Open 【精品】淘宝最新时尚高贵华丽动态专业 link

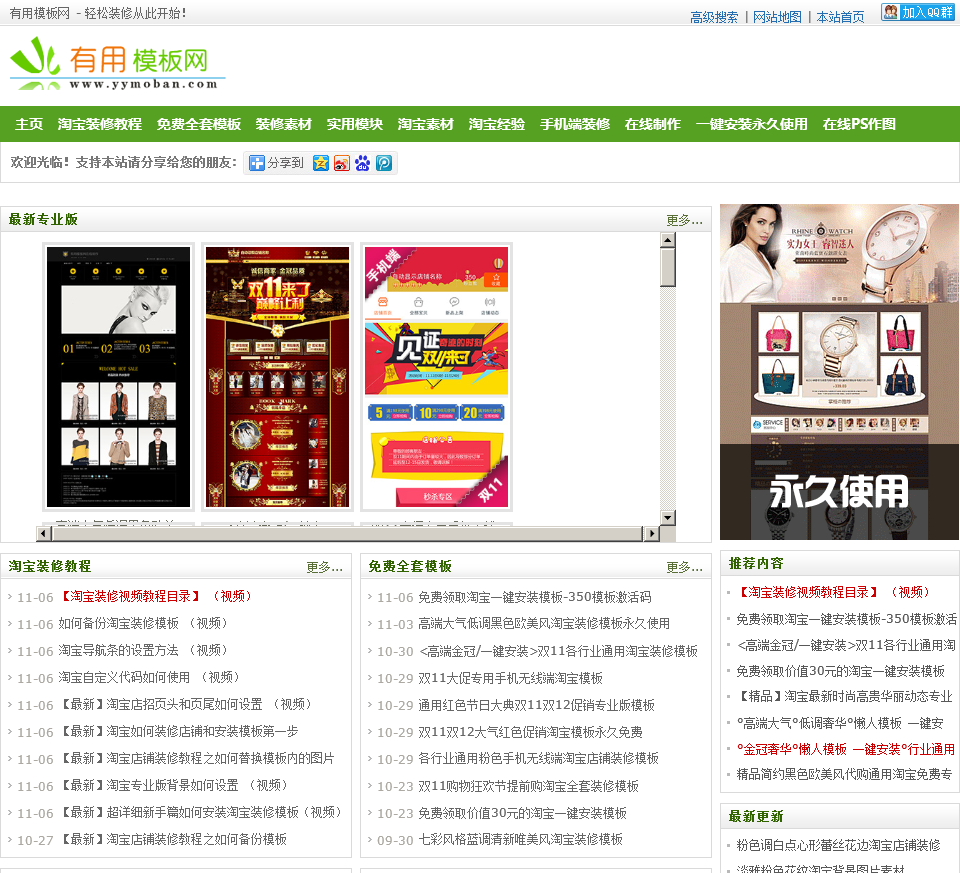tap(844, 697)
